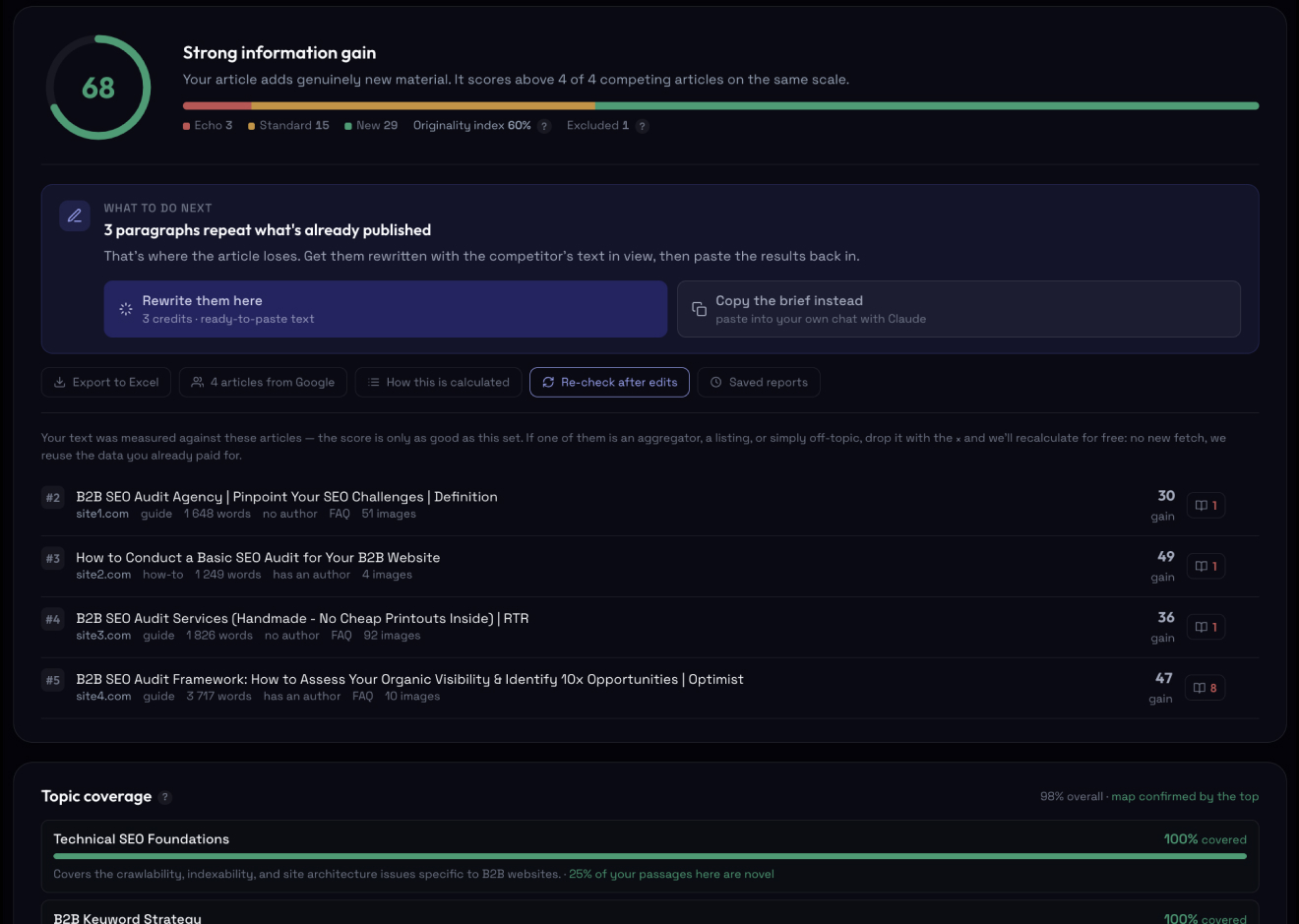Click the red Echo segment of the gain bar

pyautogui.click(x=216, y=105)
